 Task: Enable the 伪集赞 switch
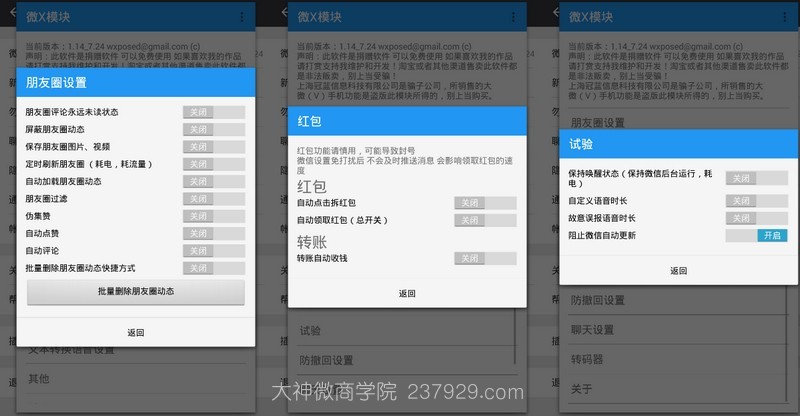pos(213,216)
